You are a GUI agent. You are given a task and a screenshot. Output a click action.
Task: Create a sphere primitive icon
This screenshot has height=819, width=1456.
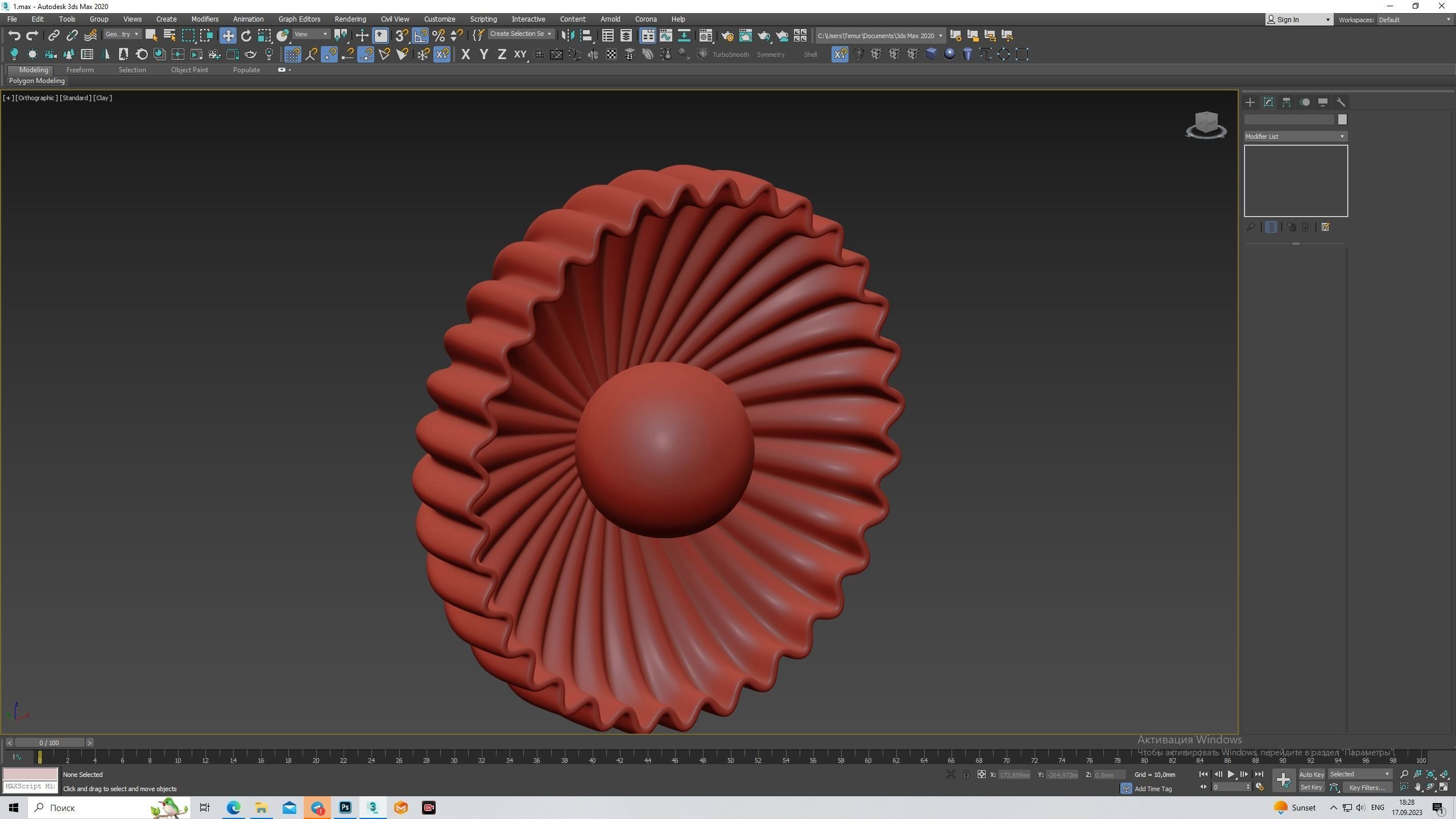tap(949, 54)
